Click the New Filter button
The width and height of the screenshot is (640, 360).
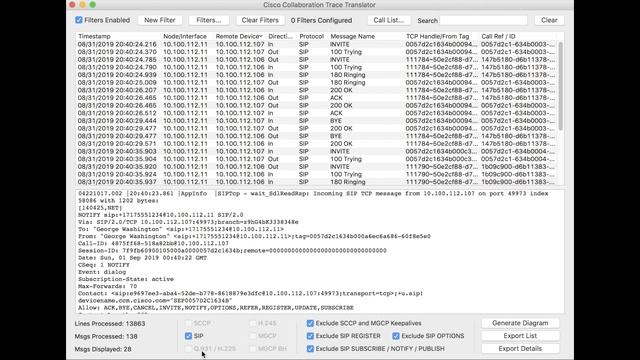pyautogui.click(x=160, y=20)
